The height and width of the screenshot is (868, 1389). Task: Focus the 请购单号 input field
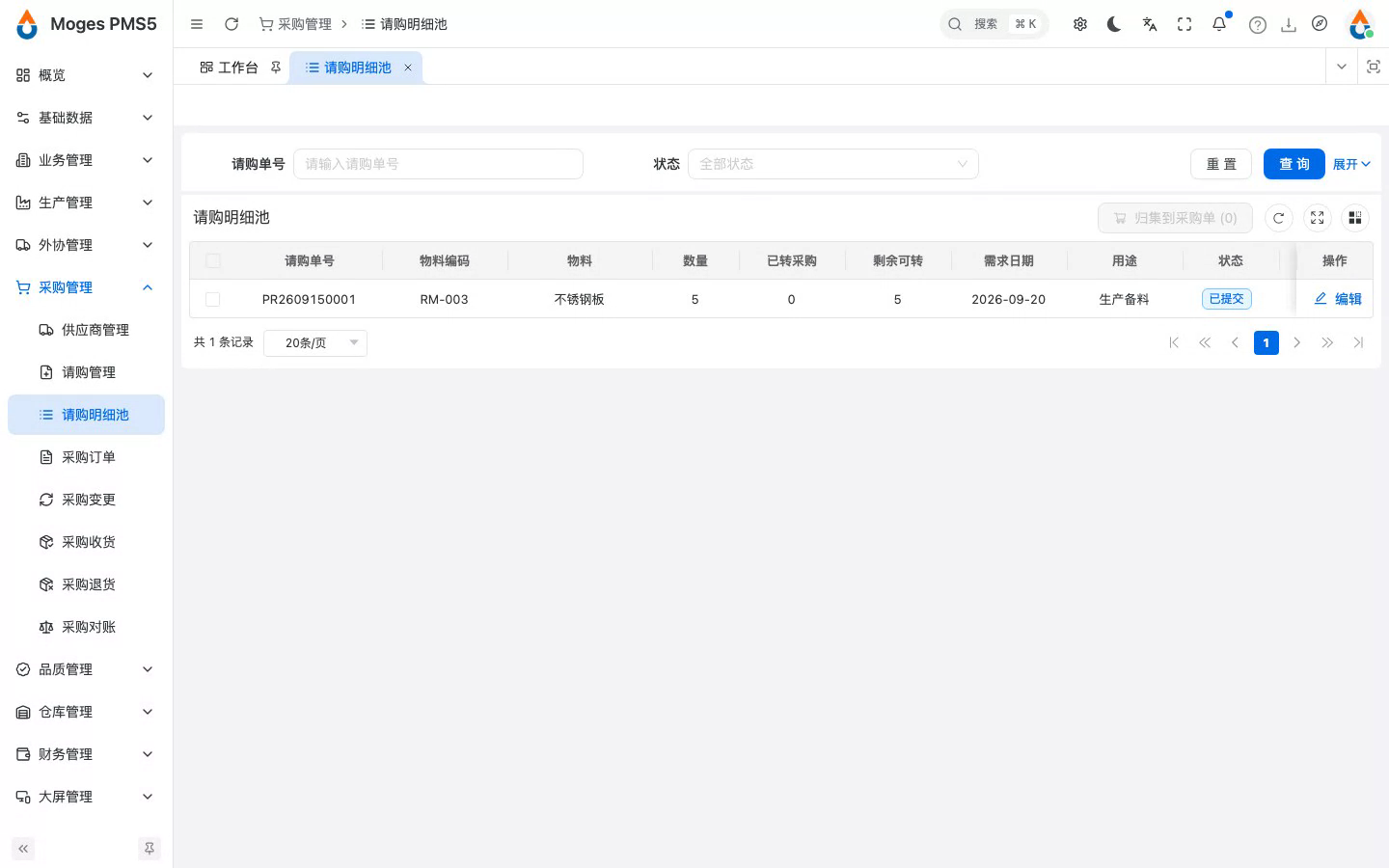point(438,164)
